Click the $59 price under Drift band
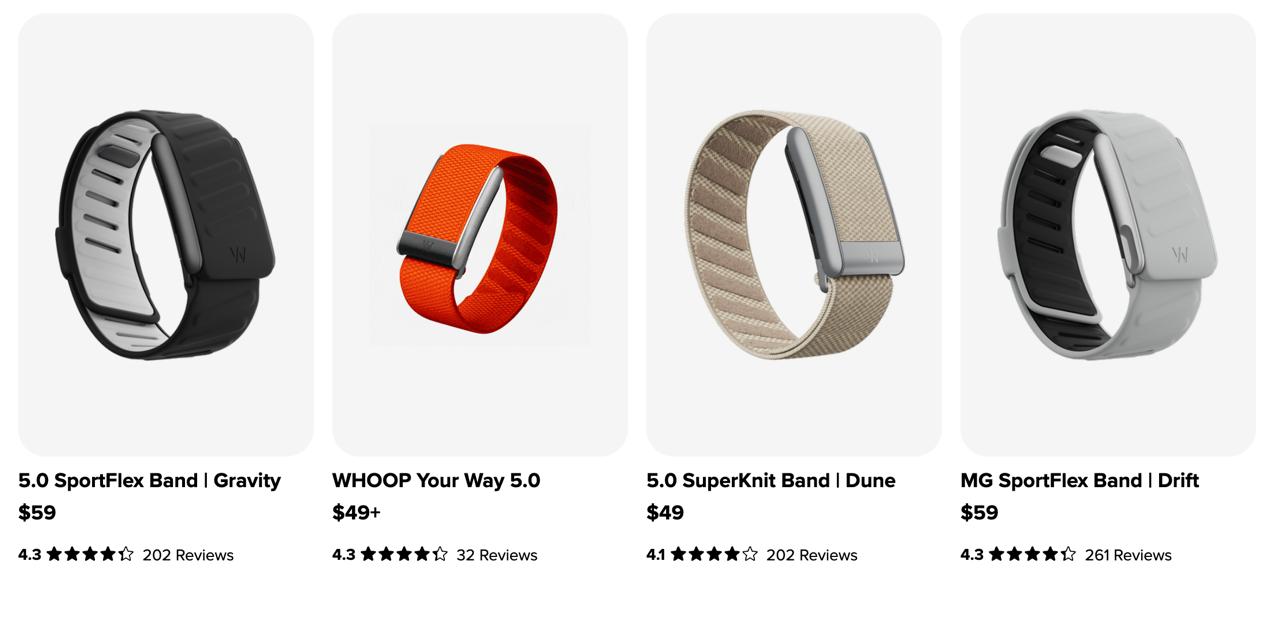This screenshot has width=1280, height=642. click(x=979, y=513)
